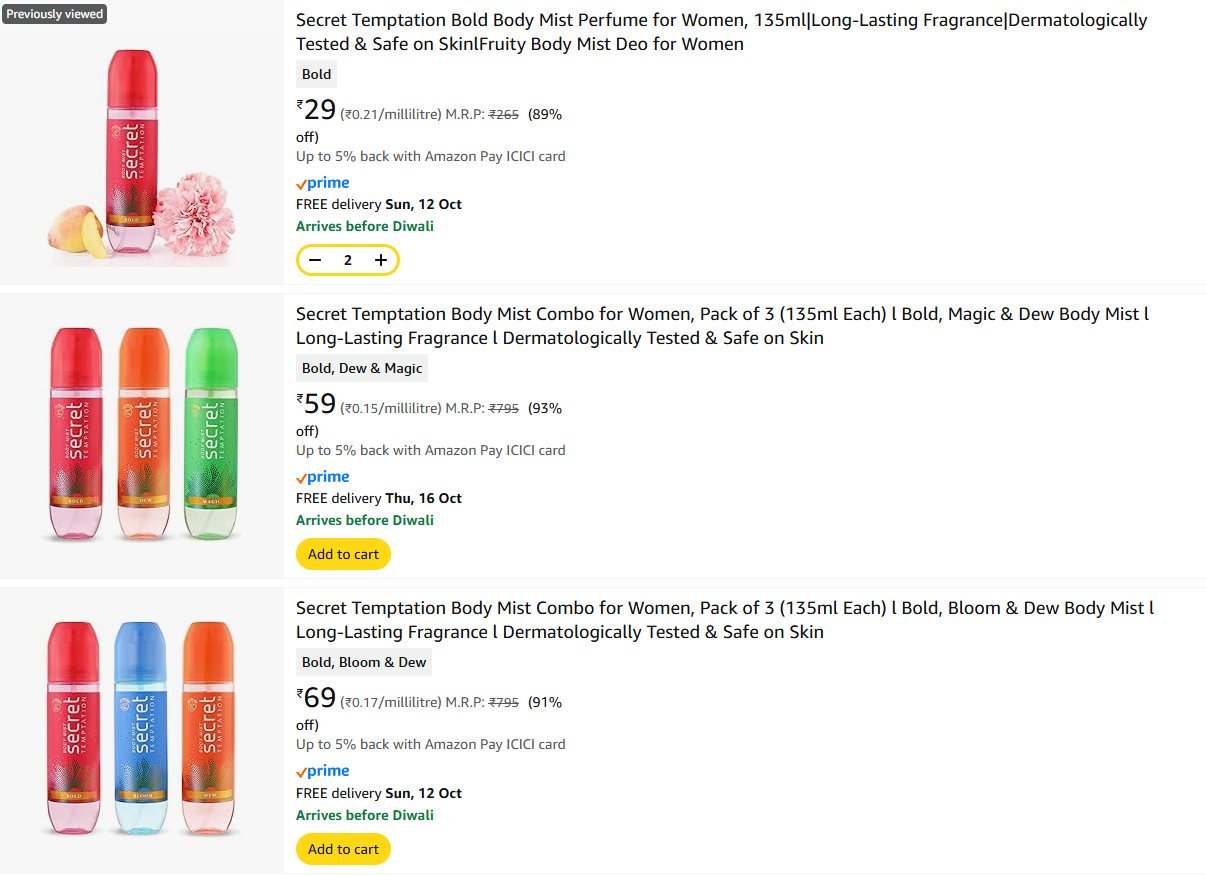The height and width of the screenshot is (876, 1206).
Task: Click the Prime logo on Bold Body Mist
Action: (323, 183)
